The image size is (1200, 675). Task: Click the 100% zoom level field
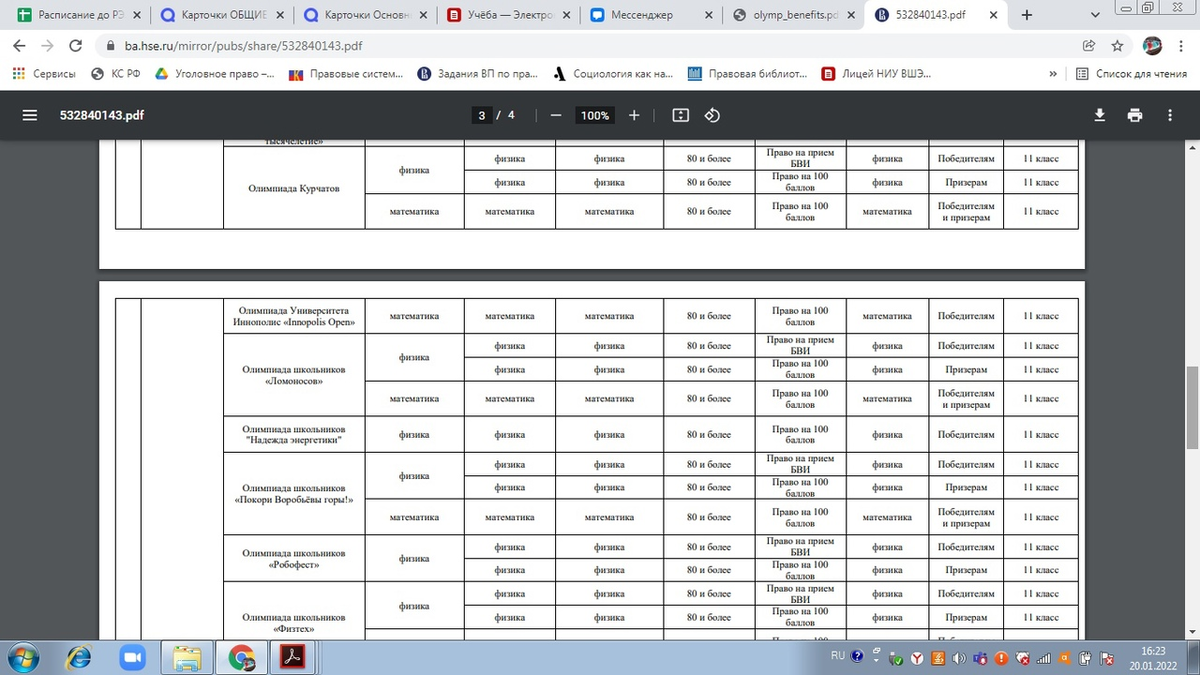[x=595, y=115]
